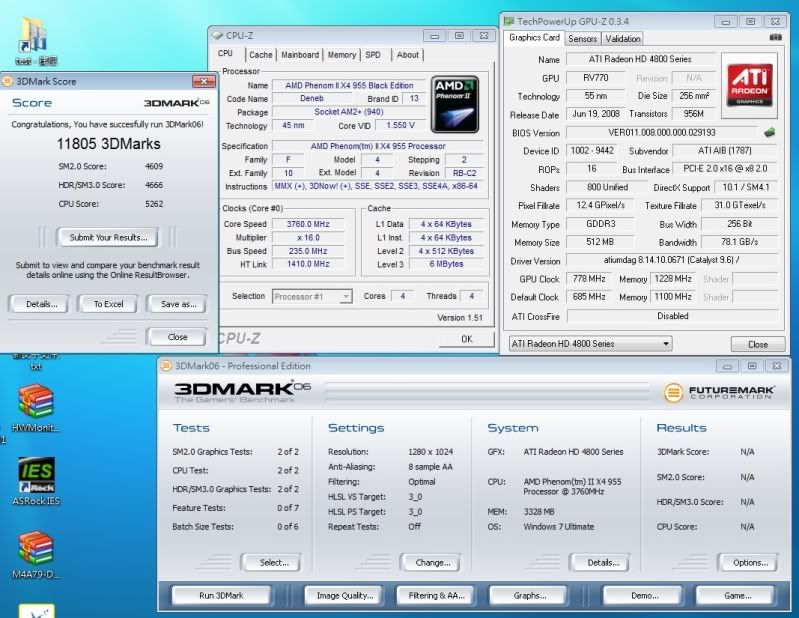Open Filtering & AA settings
Screen dimensions: 799x618
tap(436, 596)
